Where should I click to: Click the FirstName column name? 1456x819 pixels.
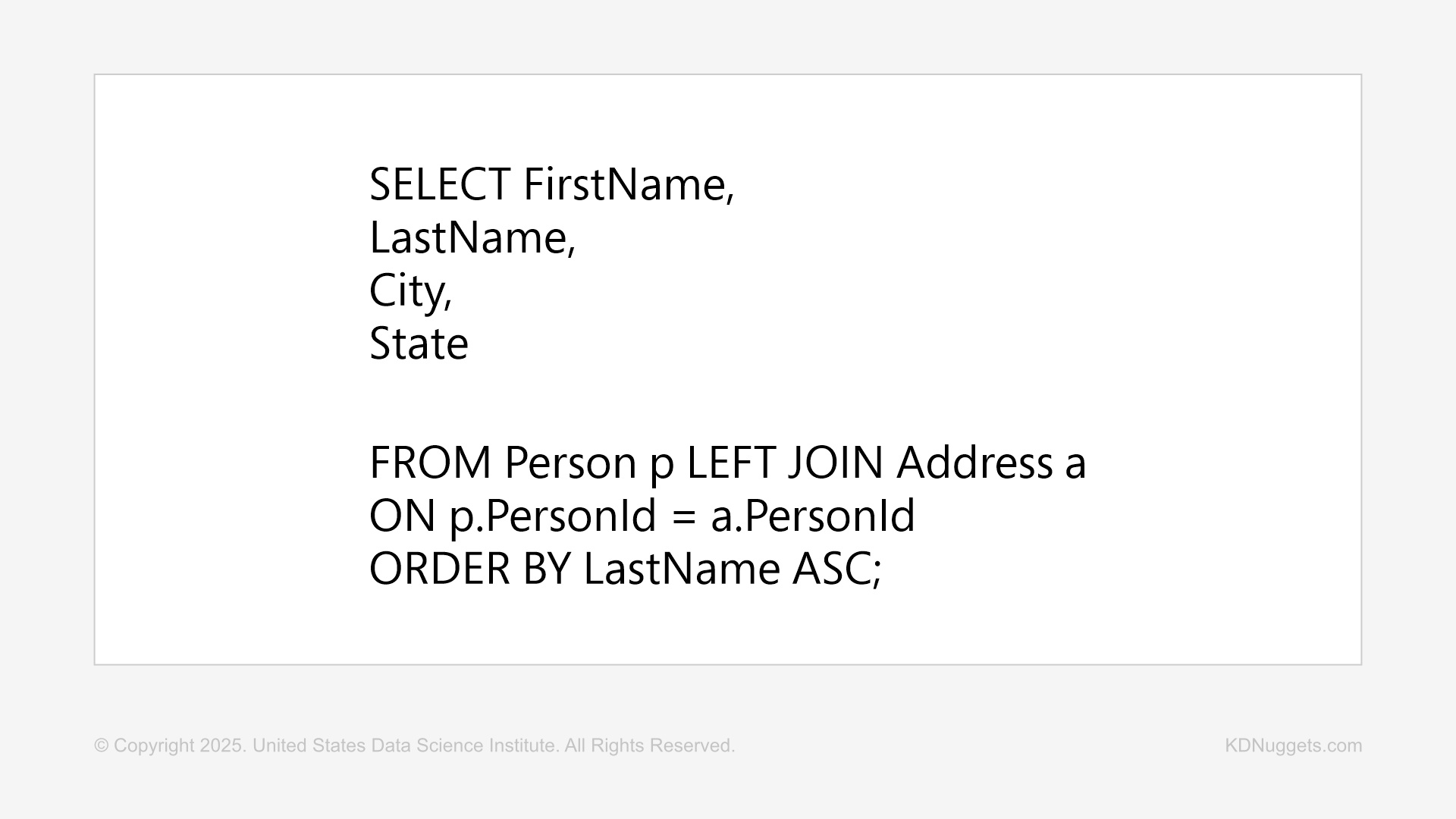click(629, 184)
